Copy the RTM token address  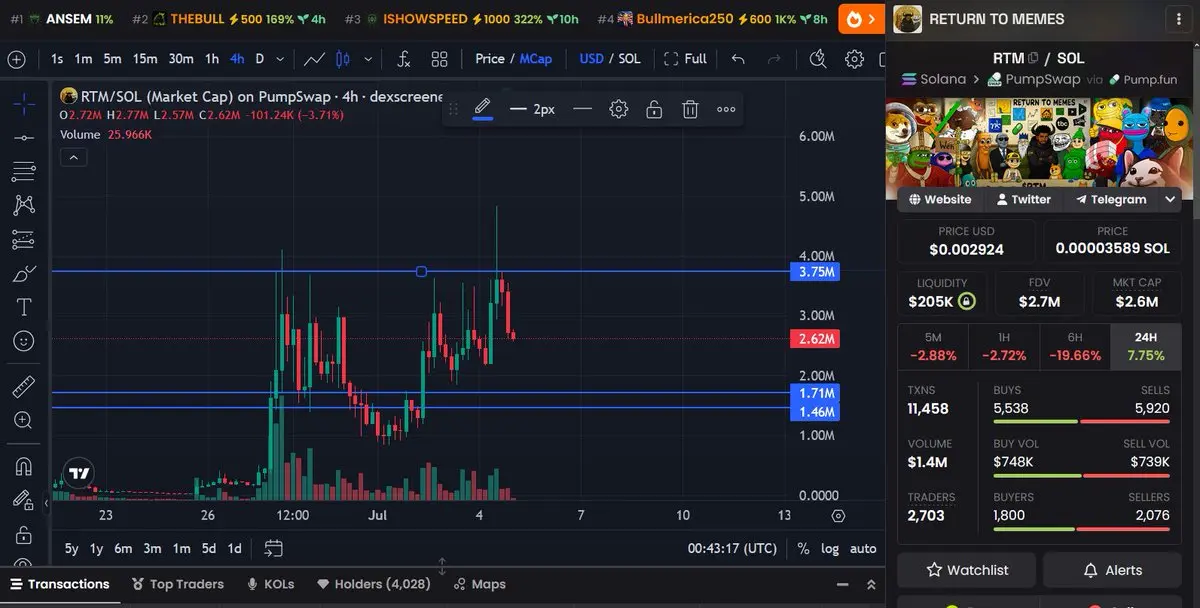tap(1033, 58)
